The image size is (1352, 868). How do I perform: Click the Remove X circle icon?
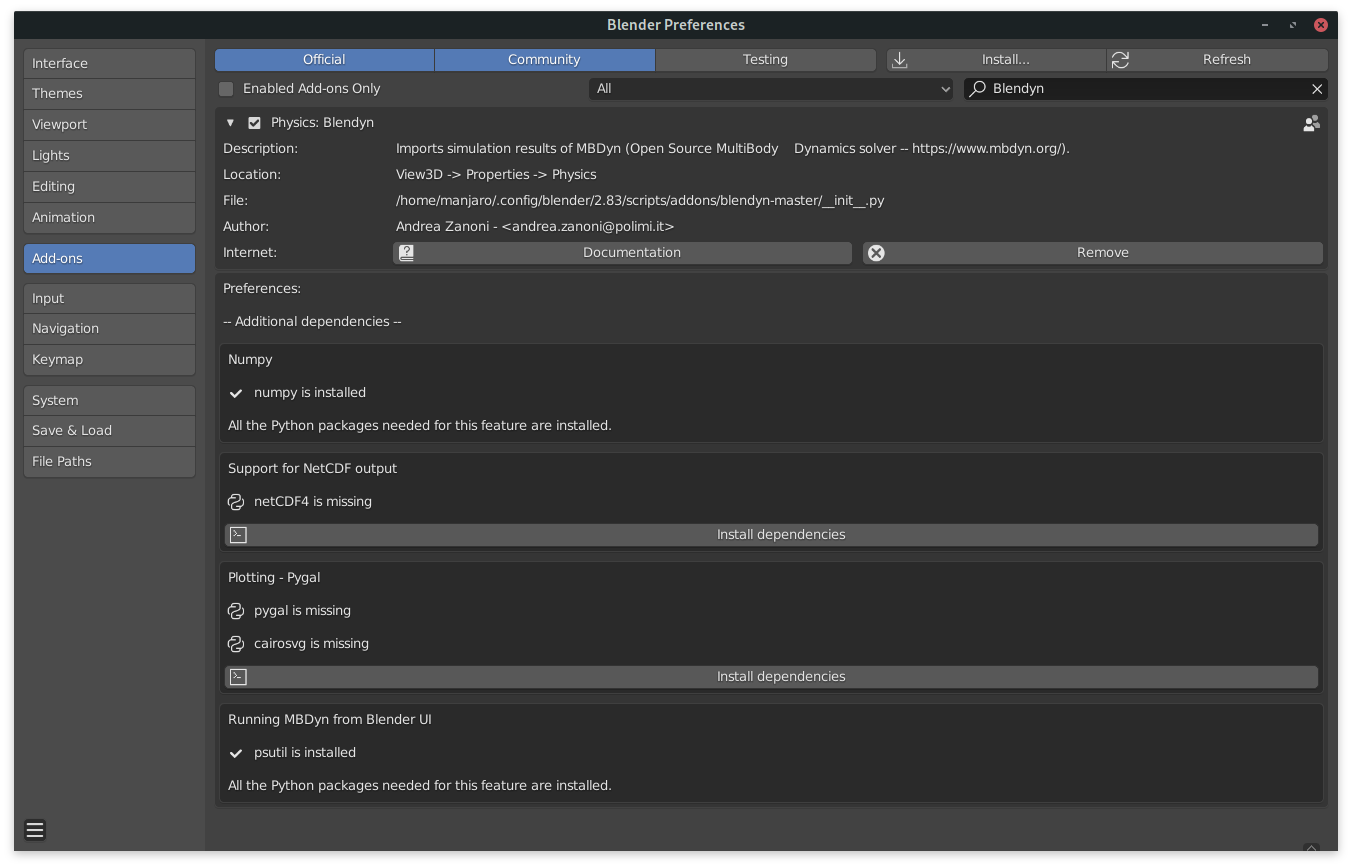pyautogui.click(x=876, y=253)
